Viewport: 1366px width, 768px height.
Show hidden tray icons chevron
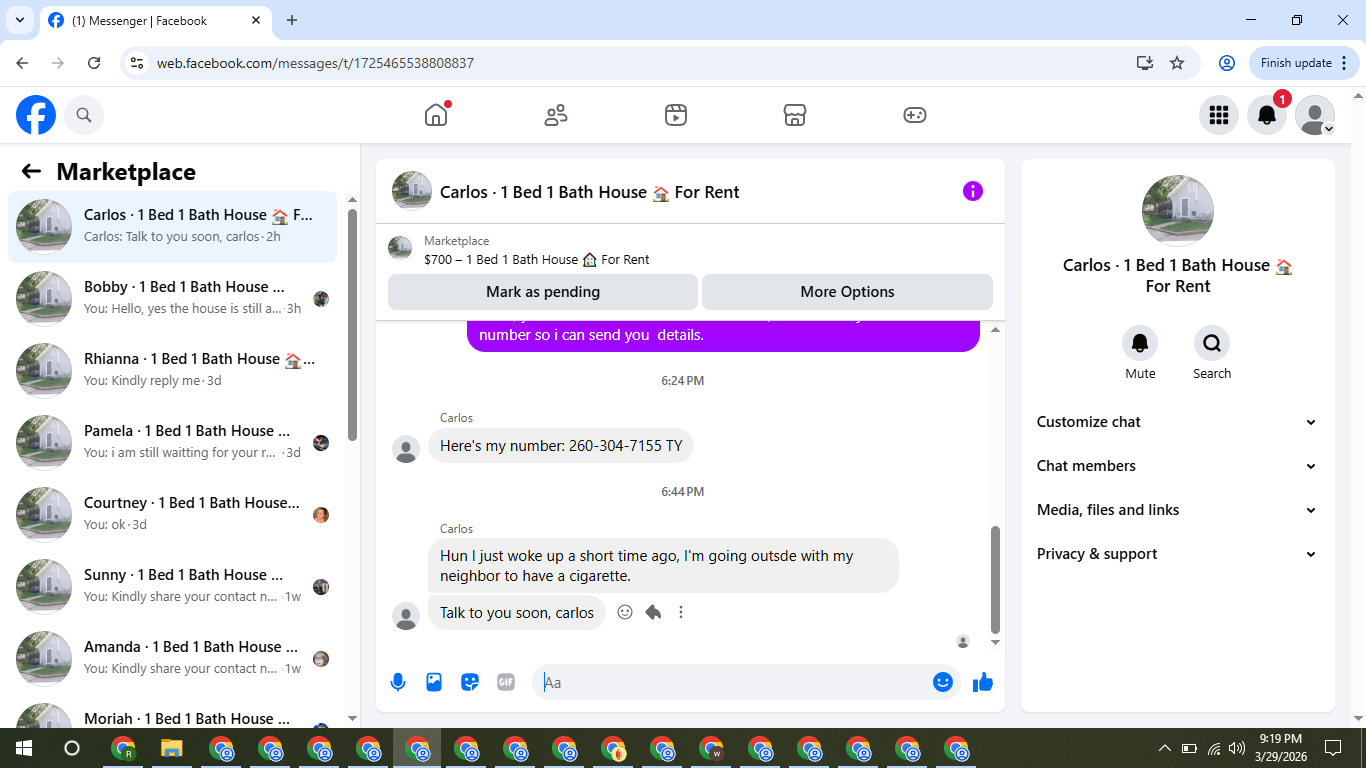[x=1164, y=748]
